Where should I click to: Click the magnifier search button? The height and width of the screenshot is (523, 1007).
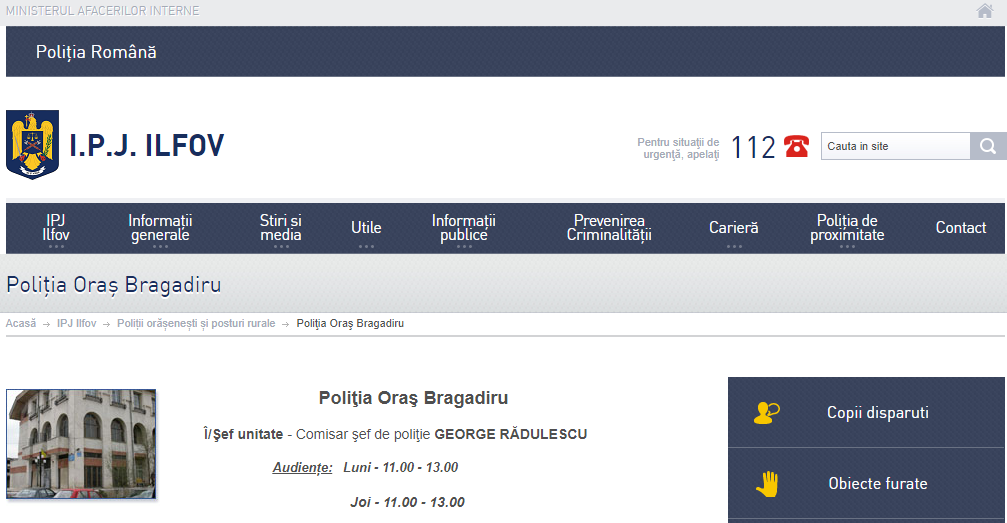pyautogui.click(x=988, y=146)
